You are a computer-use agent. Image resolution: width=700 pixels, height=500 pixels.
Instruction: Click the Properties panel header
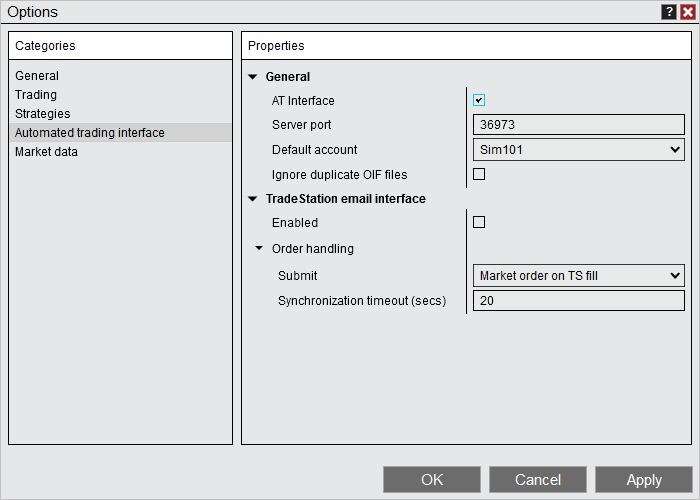click(x=466, y=46)
